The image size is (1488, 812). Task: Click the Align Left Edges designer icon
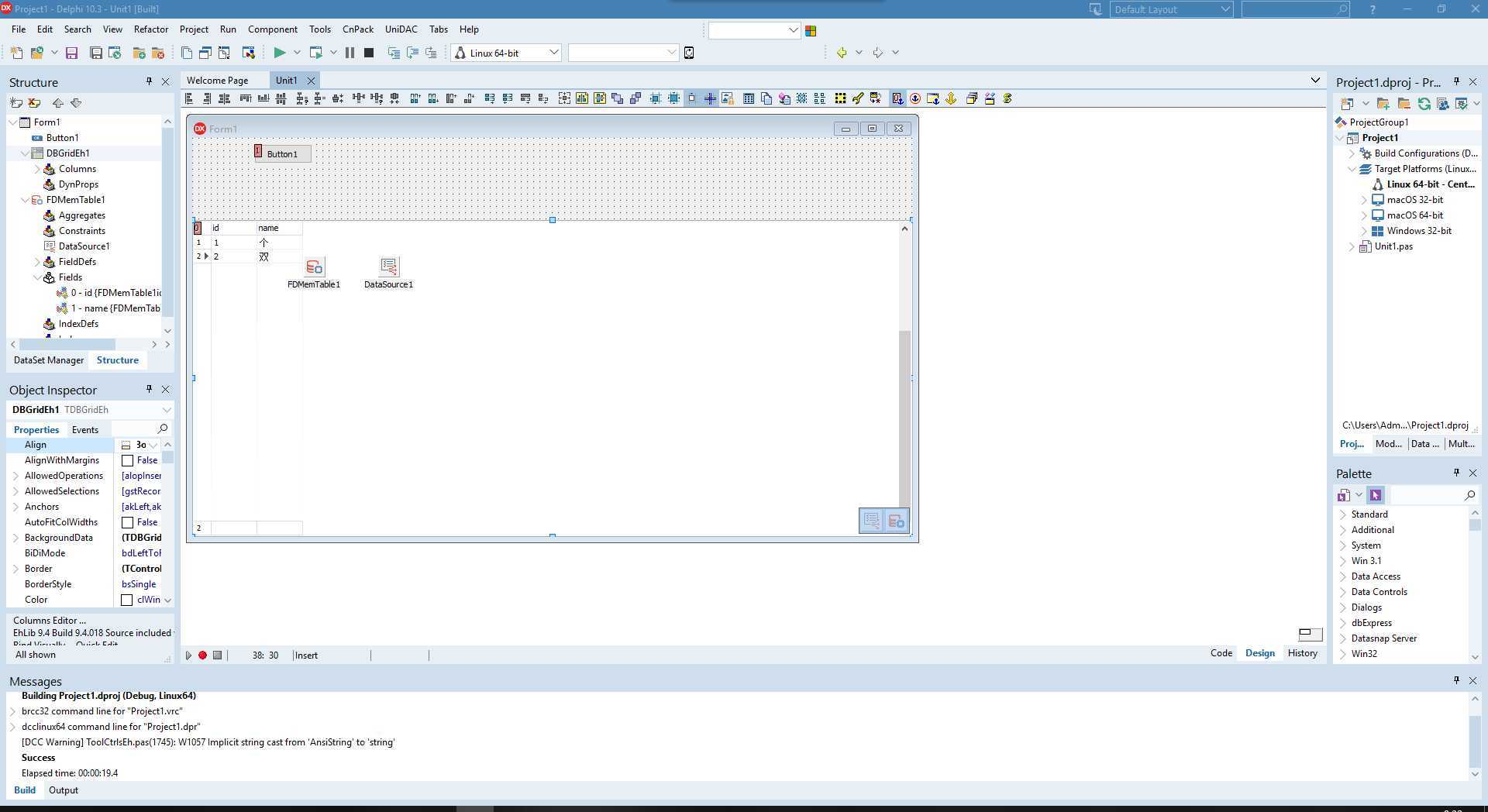(x=189, y=98)
